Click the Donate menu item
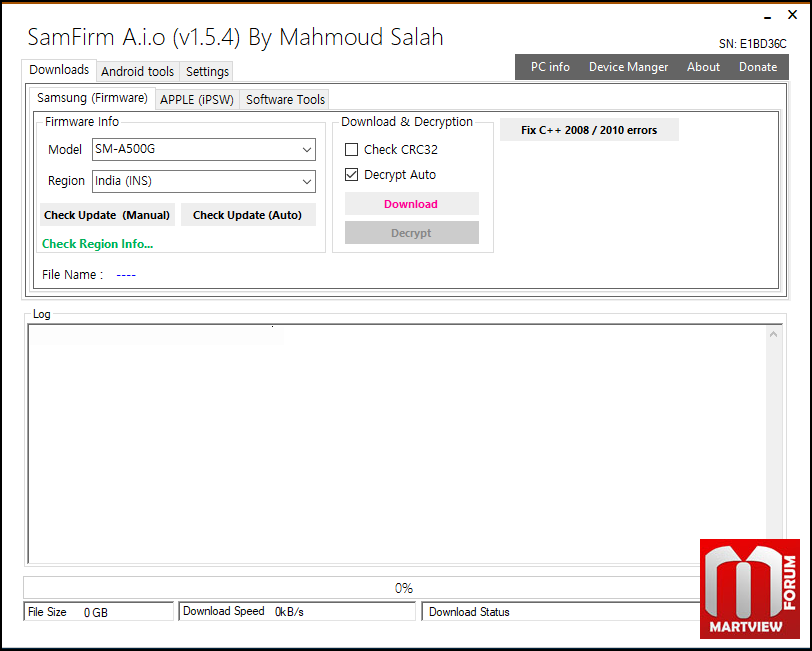812x651 pixels. [758, 67]
